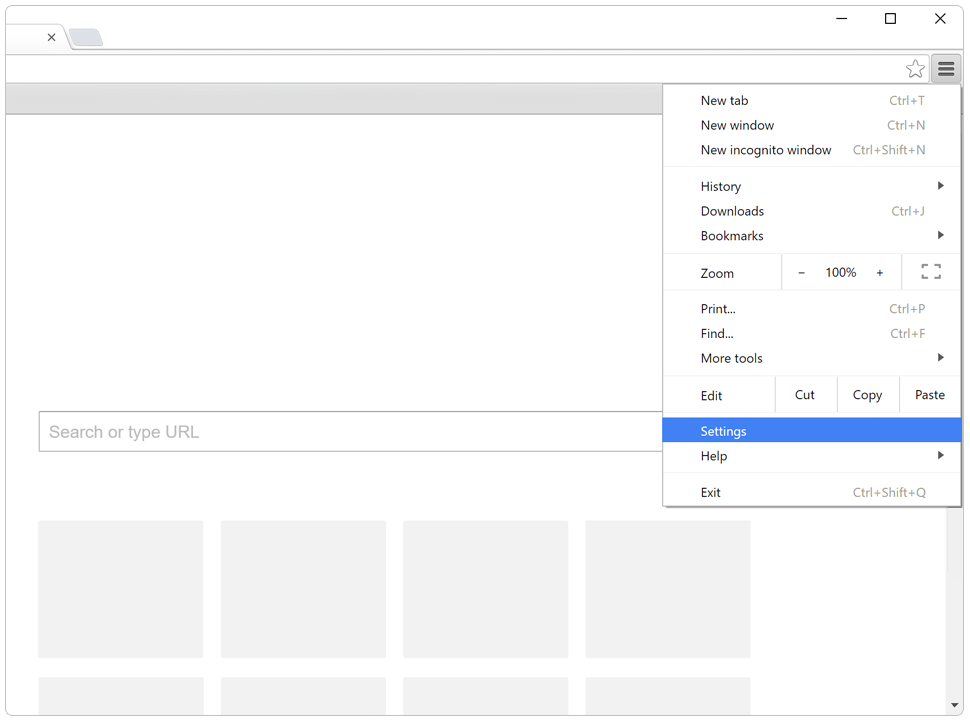Click the Cut button
Image resolution: width=970 pixels, height=722 pixels.
click(x=805, y=395)
